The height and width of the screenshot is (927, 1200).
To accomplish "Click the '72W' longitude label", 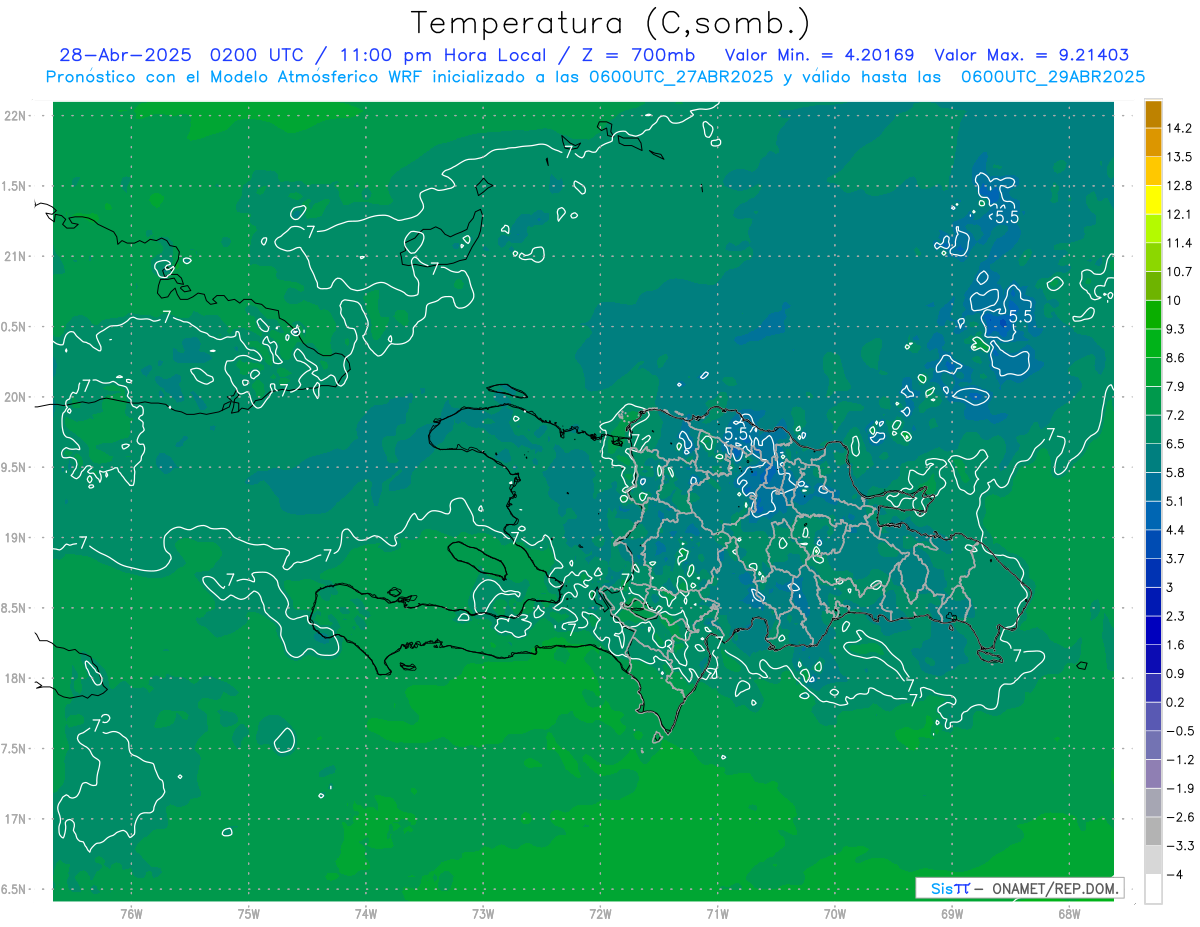I will click(600, 913).
